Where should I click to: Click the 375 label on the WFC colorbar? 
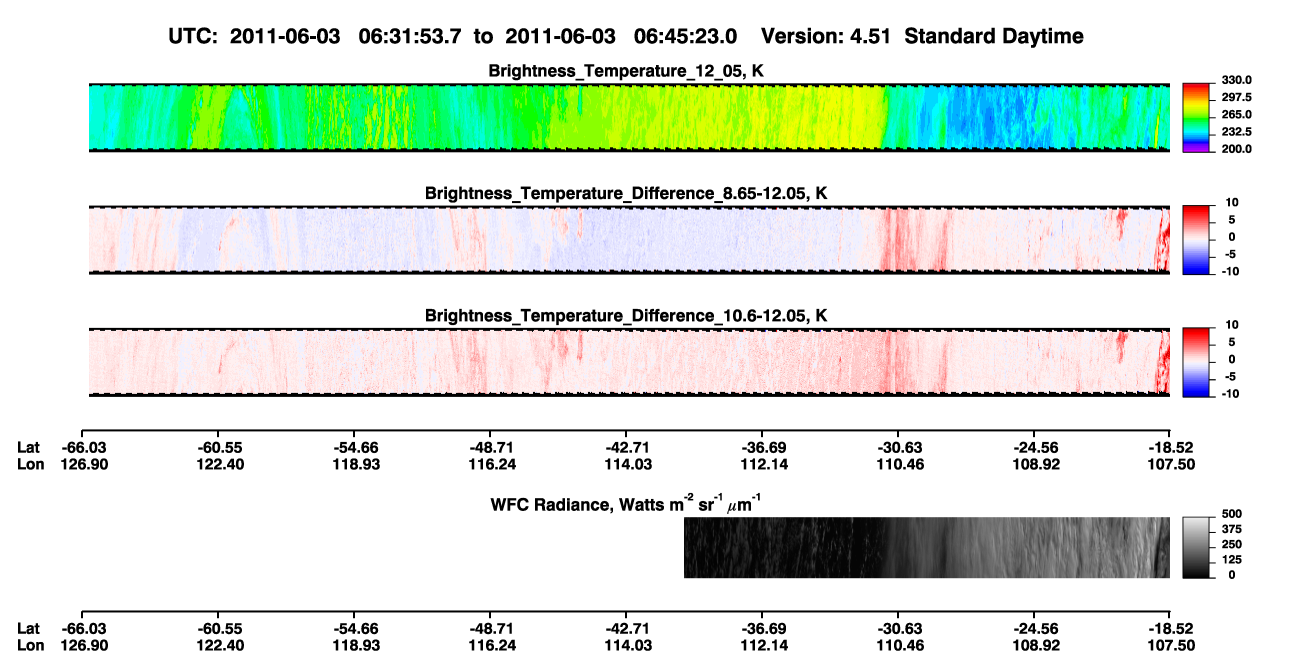pyautogui.click(x=1230, y=529)
